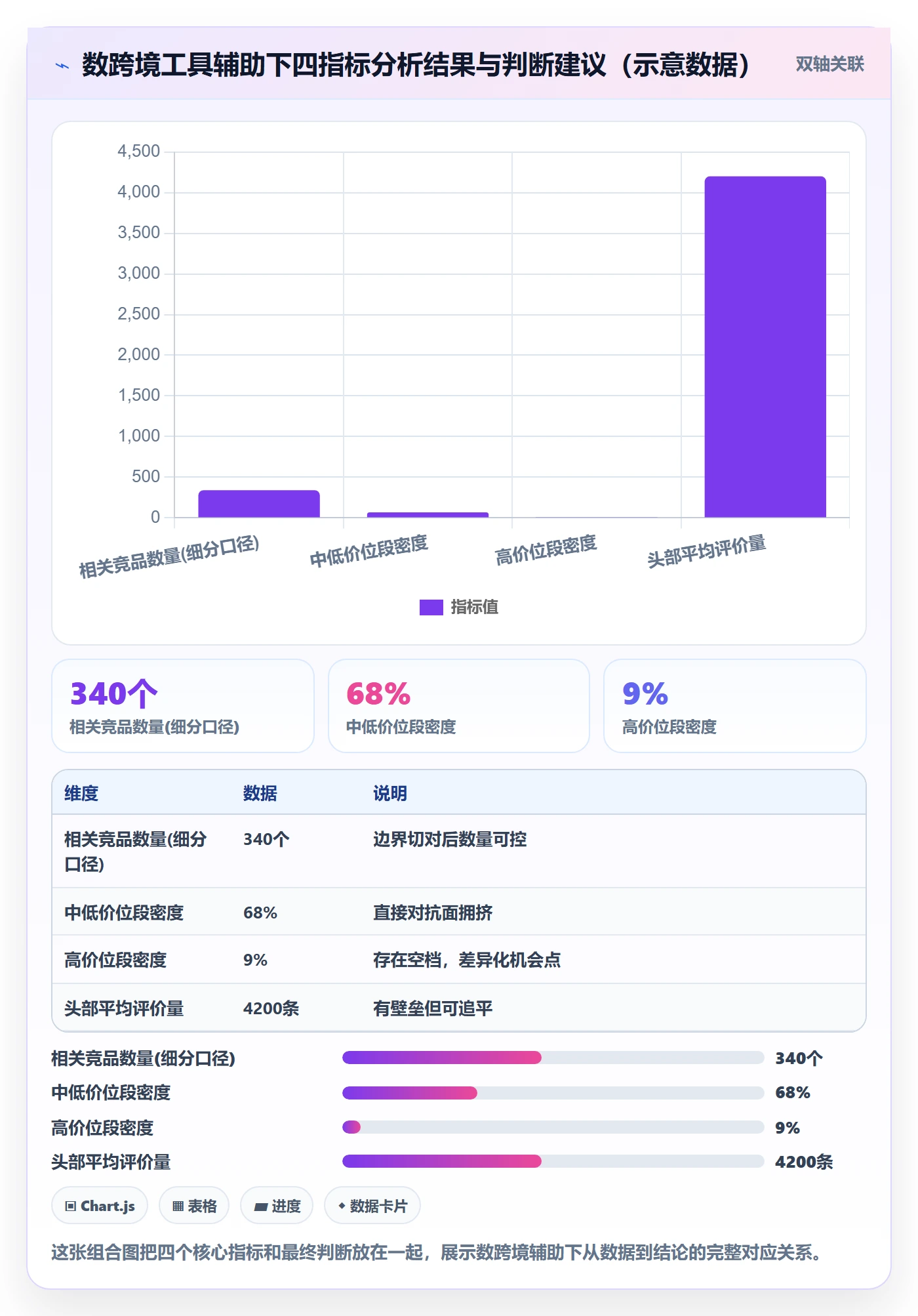Click the 相关竞品数量 bar in chart
Image resolution: width=918 pixels, height=1316 pixels.
coord(259,503)
